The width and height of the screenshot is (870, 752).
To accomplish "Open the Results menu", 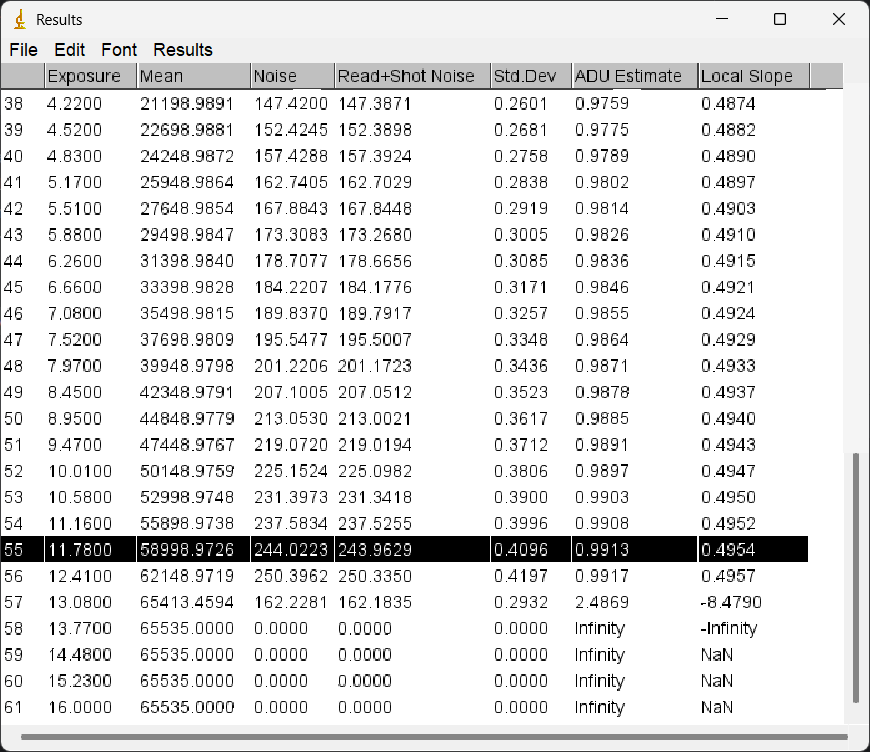I will point(183,50).
